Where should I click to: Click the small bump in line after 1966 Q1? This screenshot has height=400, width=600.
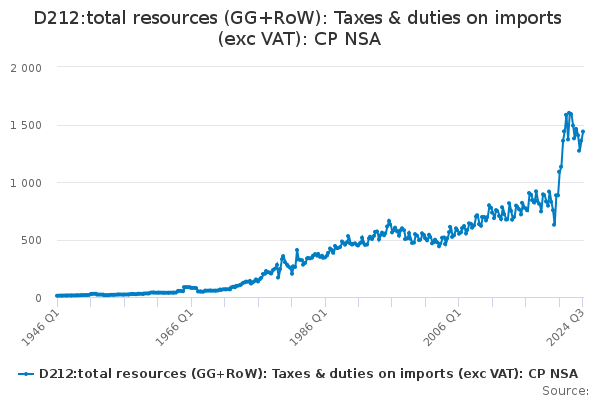coord(187,286)
